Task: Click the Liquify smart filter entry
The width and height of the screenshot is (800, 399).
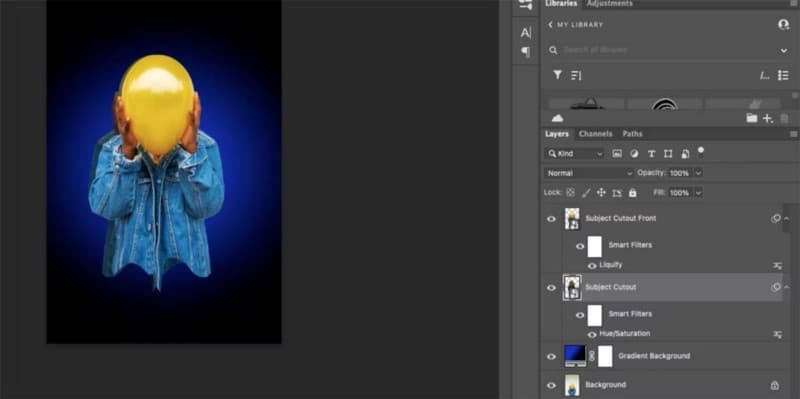Action: [611, 265]
